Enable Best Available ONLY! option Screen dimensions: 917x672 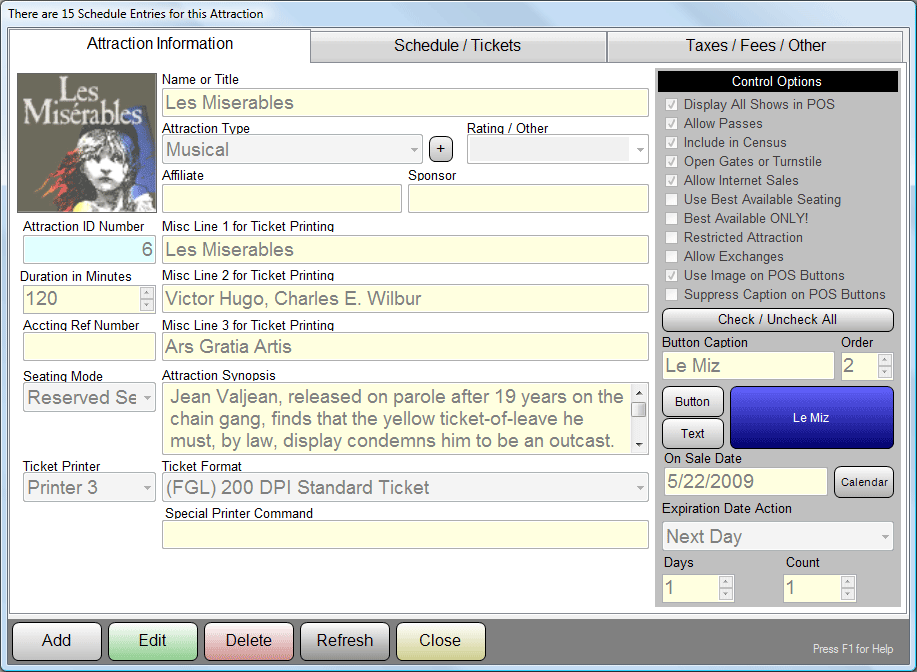pyautogui.click(x=671, y=219)
